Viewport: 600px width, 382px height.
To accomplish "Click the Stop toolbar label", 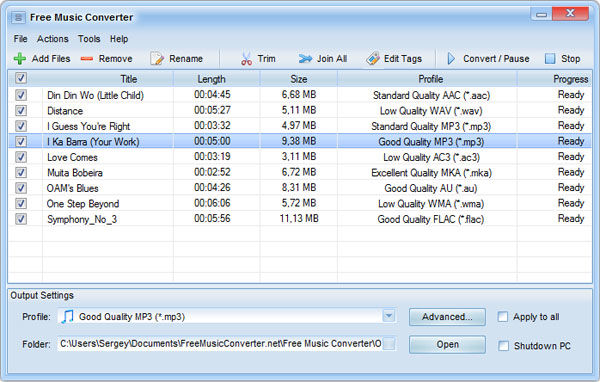I will [571, 59].
